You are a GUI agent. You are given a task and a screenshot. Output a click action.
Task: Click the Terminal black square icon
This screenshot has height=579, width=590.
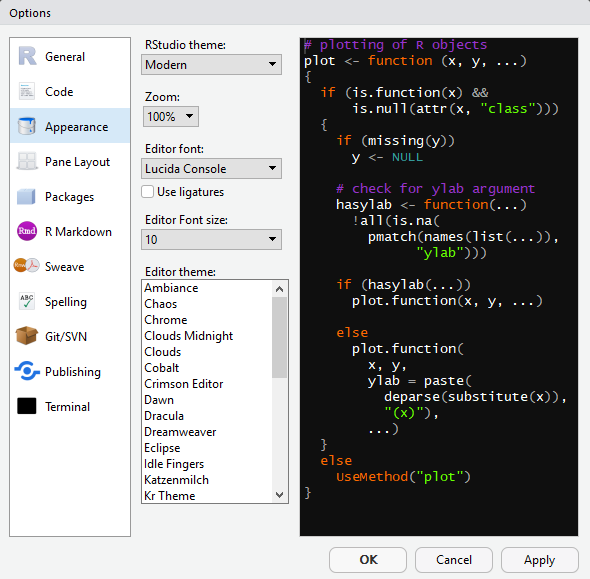[27, 406]
